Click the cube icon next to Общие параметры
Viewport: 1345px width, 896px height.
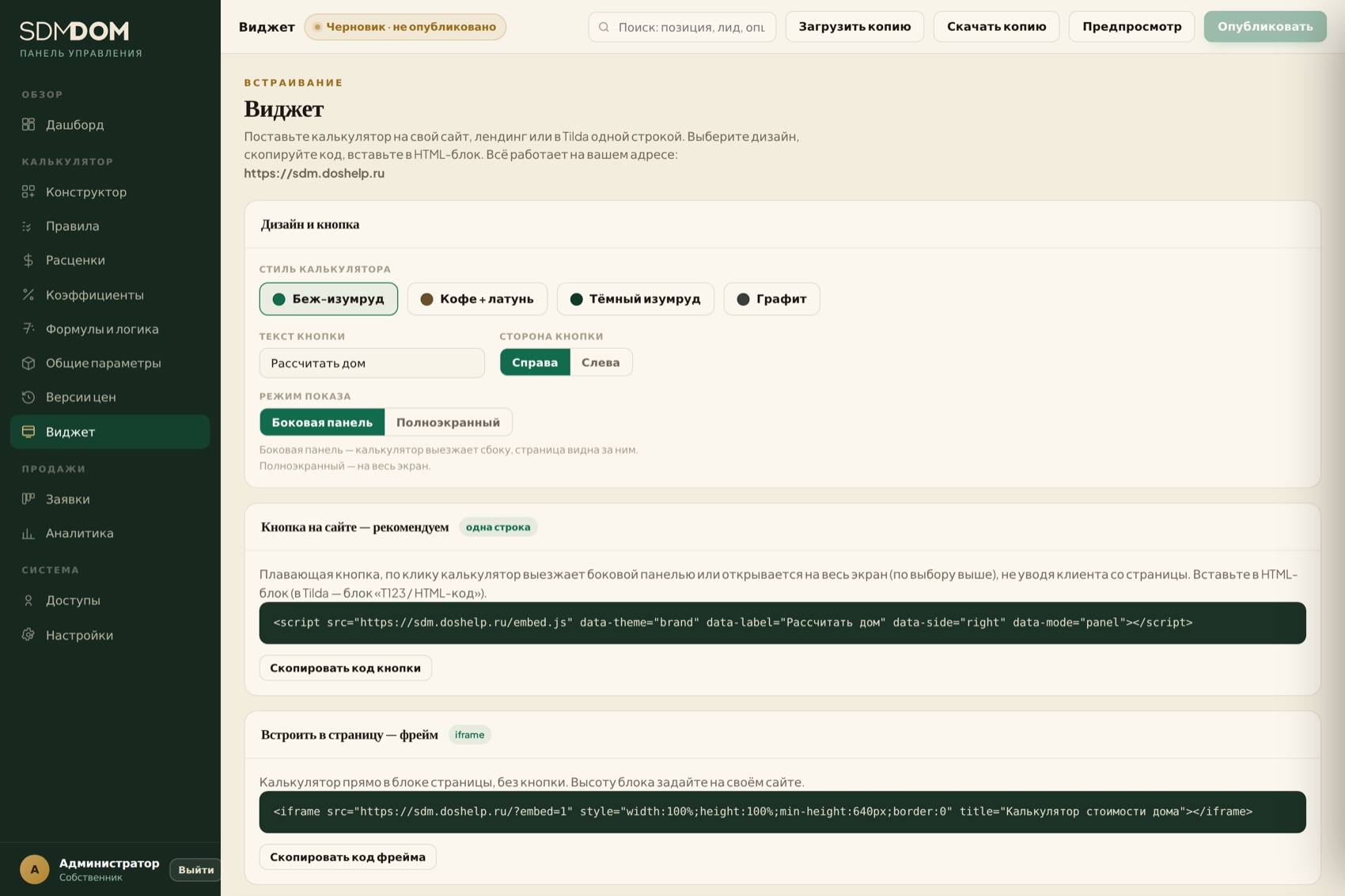28,363
